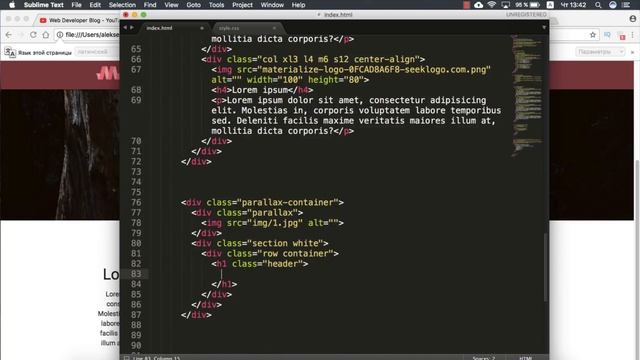Click the h1 class 'header' value
This screenshot has width=640, height=360.
283,264
